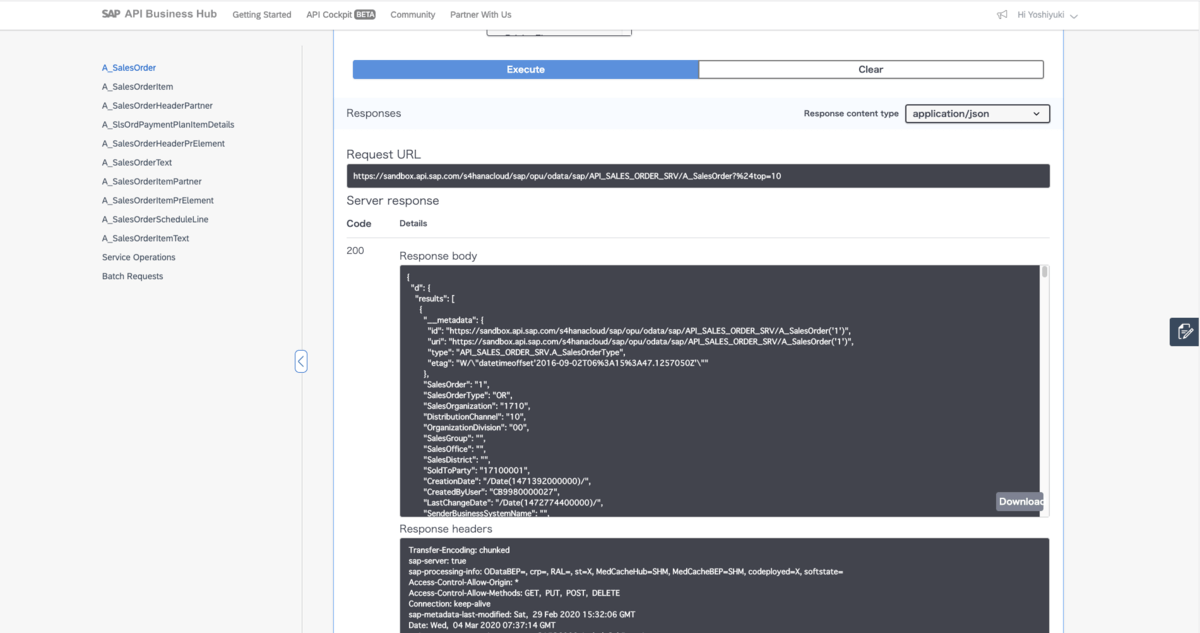The image size is (1200, 633).
Task: Open the feedback icon on right edge
Action: tap(1185, 332)
